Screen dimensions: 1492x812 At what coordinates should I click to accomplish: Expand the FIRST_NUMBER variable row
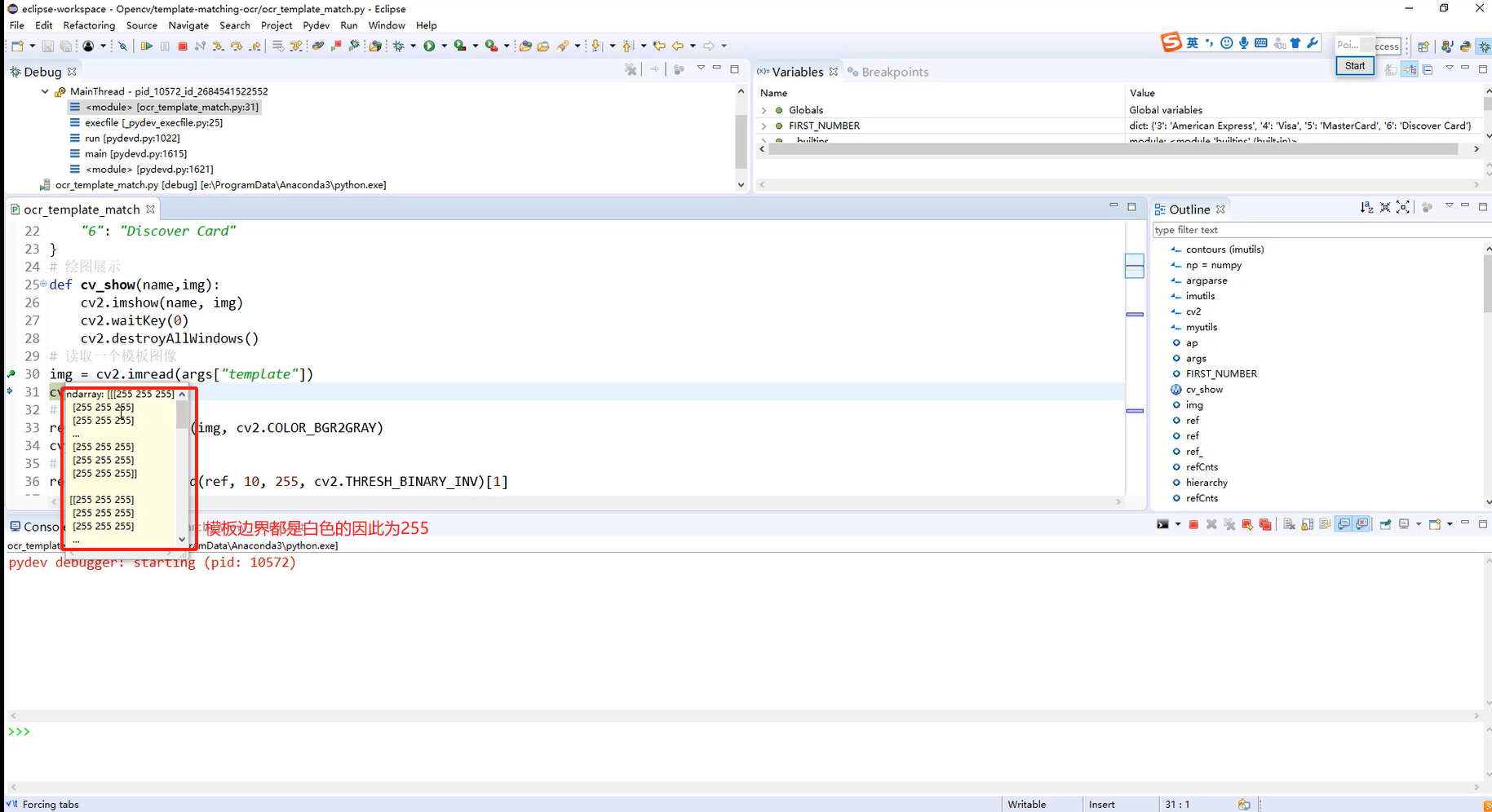click(x=764, y=126)
